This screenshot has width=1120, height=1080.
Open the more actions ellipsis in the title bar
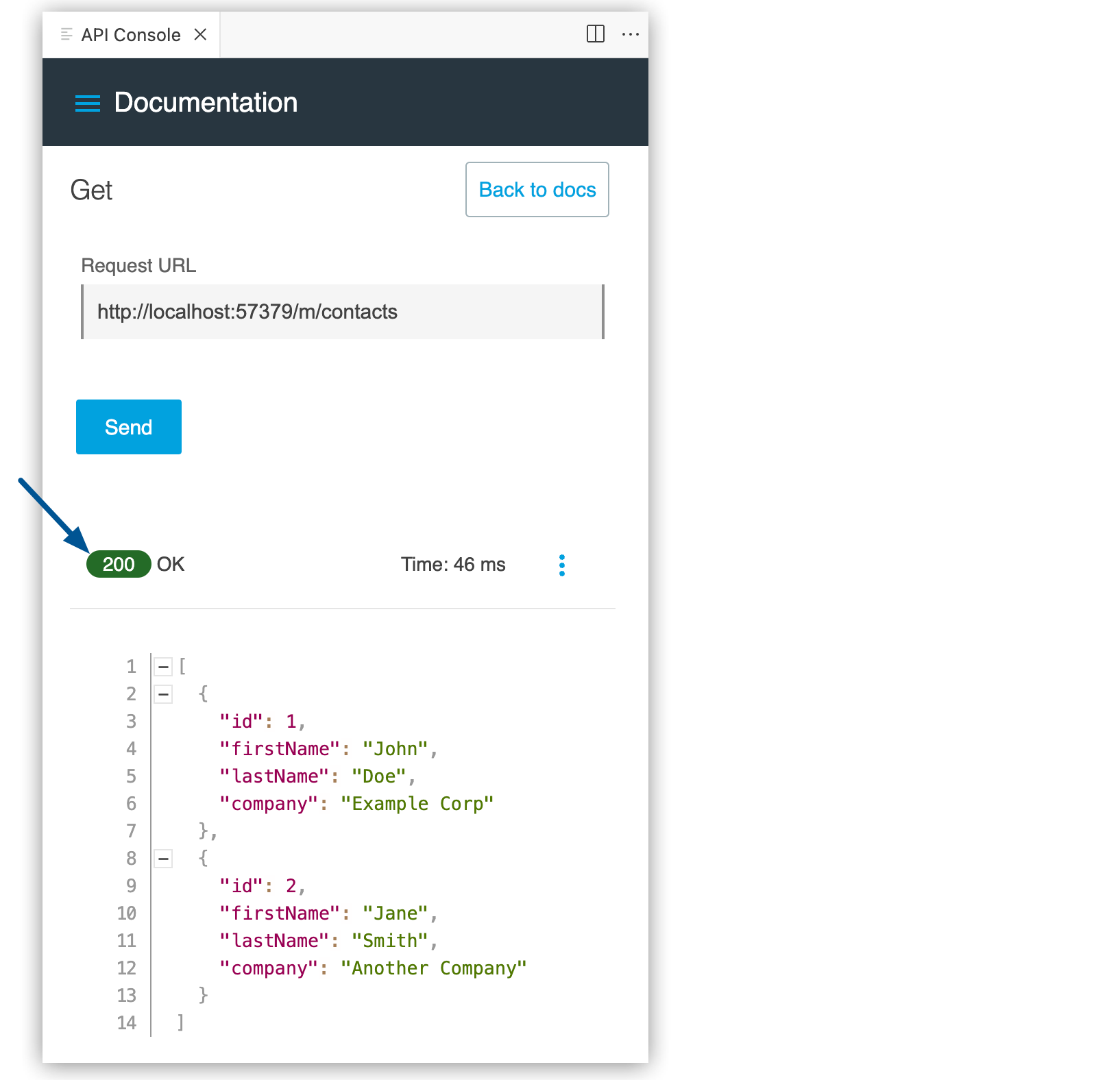(x=631, y=34)
